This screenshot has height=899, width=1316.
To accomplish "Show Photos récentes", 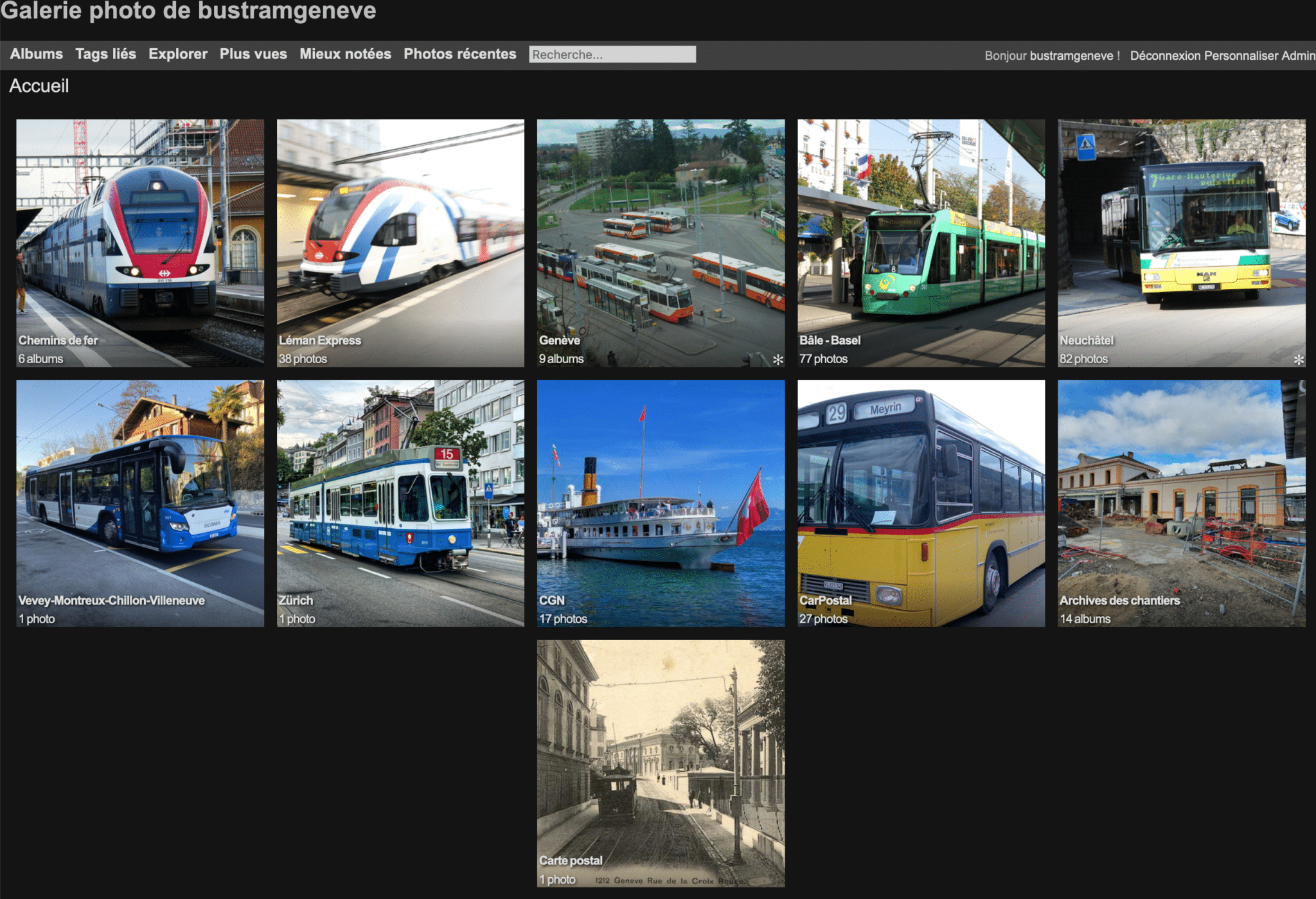I will click(460, 55).
